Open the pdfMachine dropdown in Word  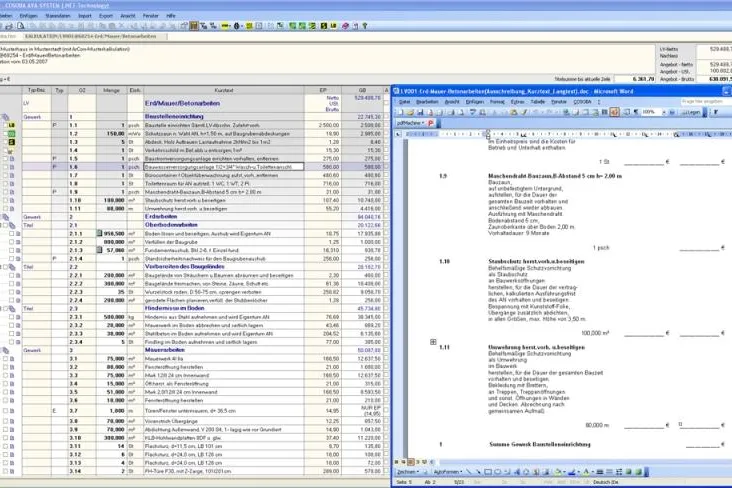click(423, 123)
